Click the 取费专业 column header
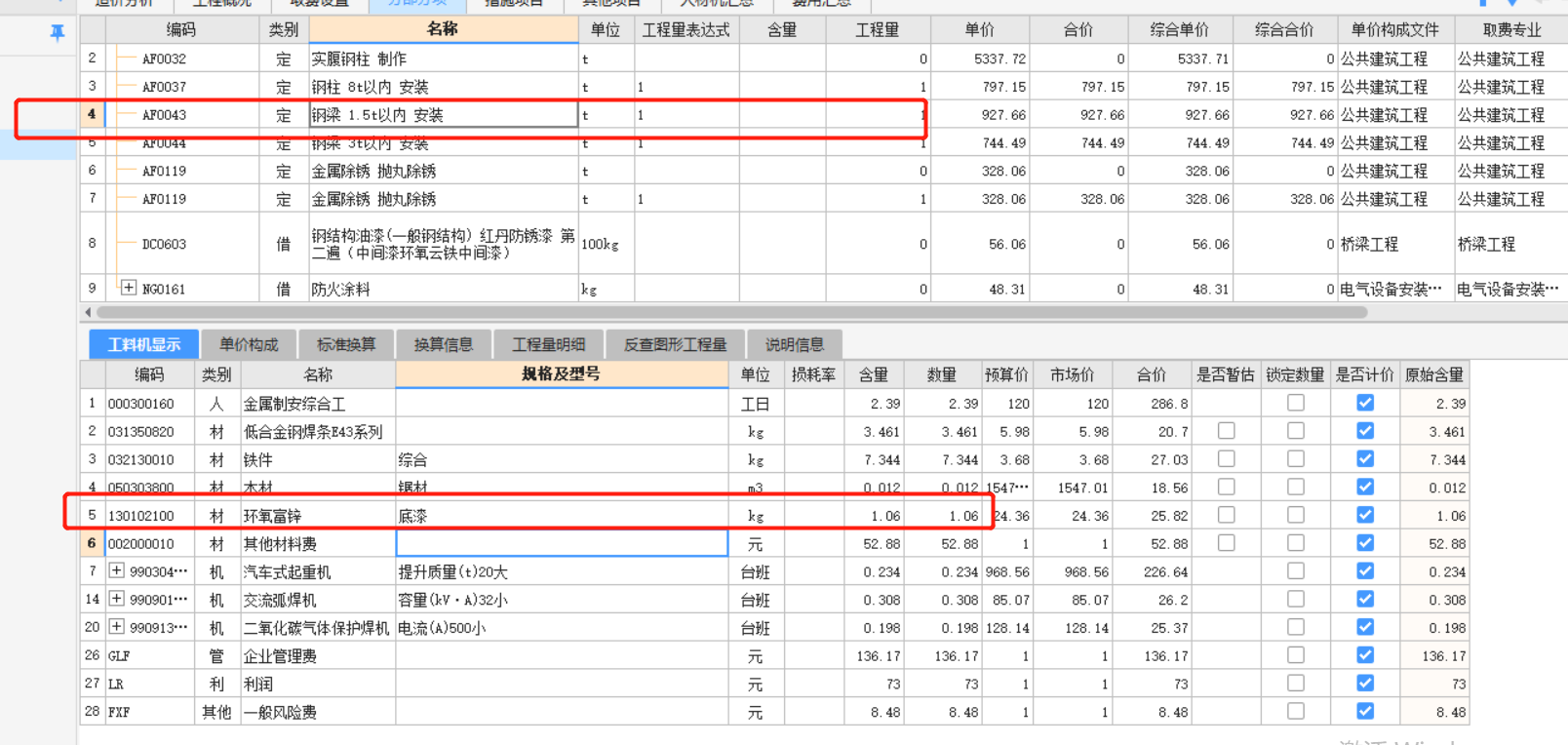Screen dimensions: 1568x745 (x=1511, y=30)
